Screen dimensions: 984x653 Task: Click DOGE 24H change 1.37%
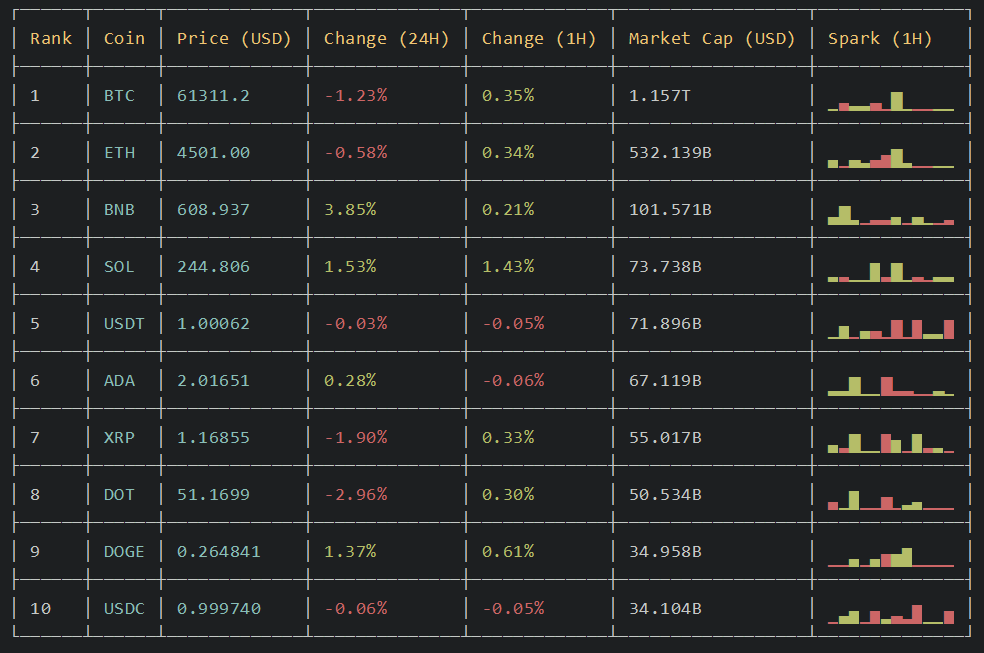tap(350, 552)
